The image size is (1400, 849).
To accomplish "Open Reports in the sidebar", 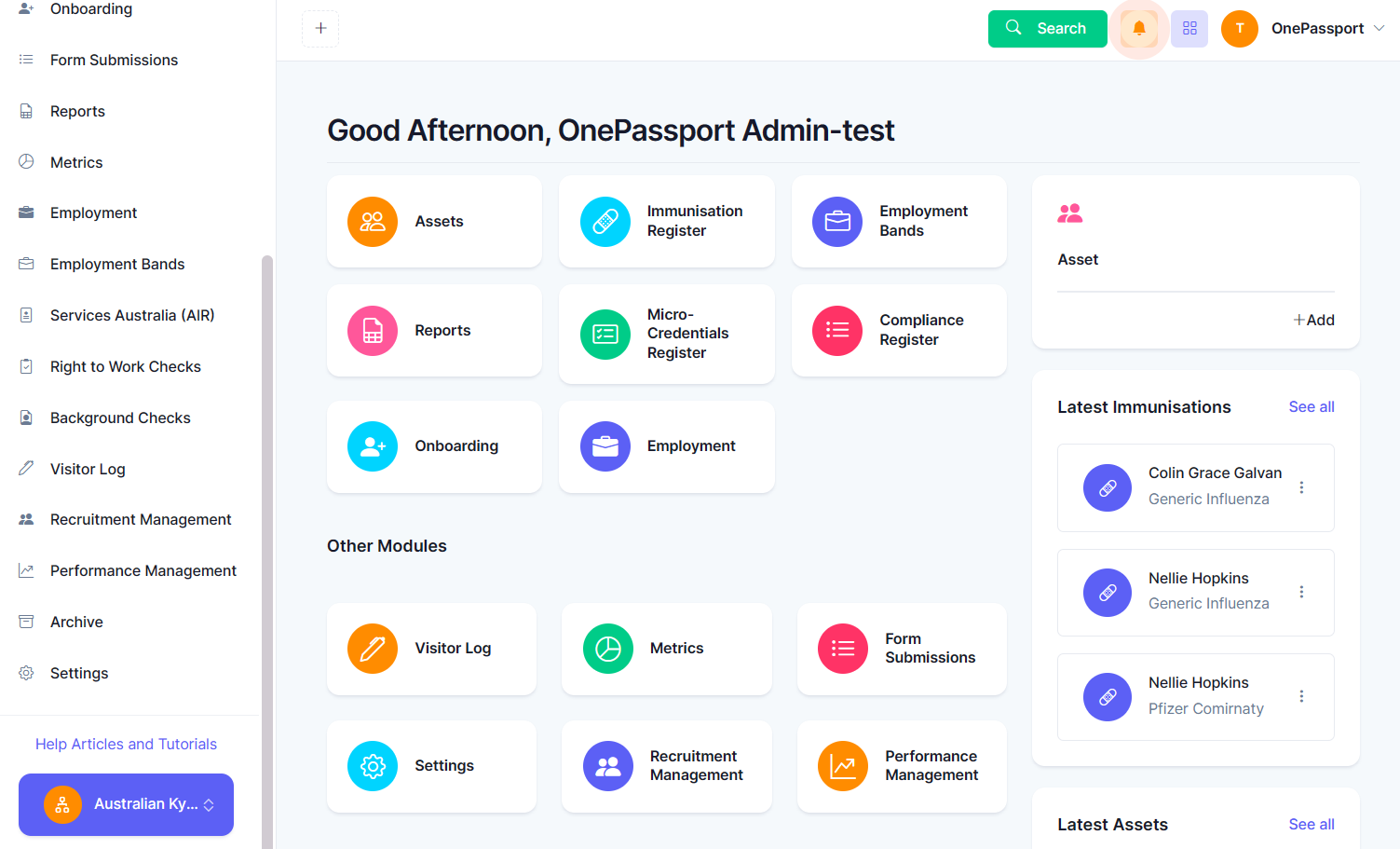I will (77, 111).
